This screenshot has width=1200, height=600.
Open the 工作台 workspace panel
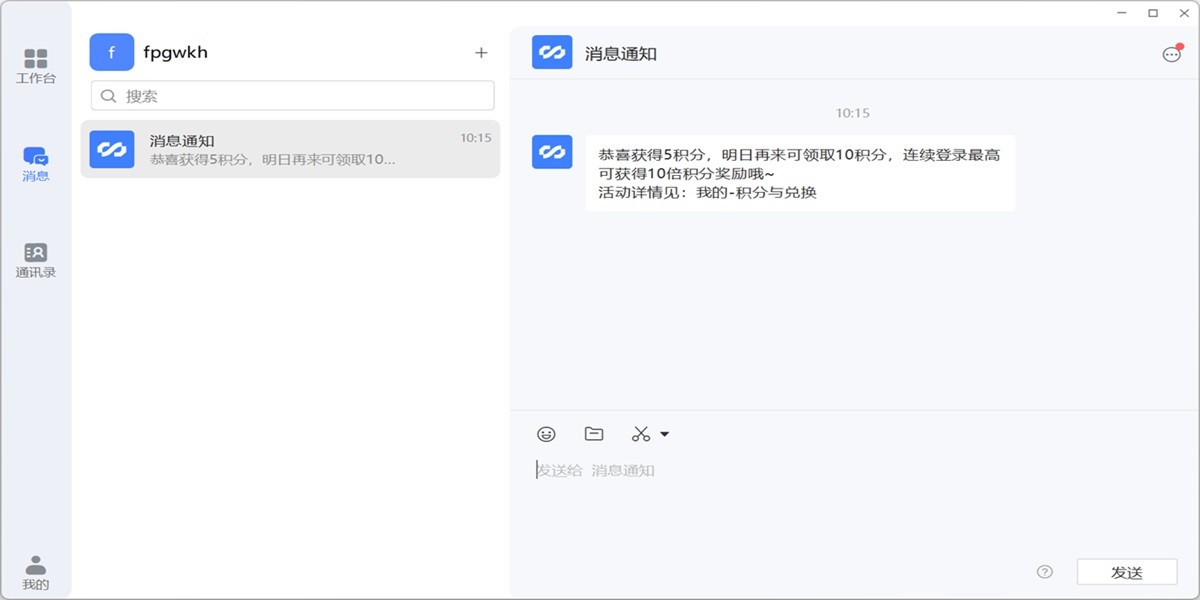click(38, 60)
